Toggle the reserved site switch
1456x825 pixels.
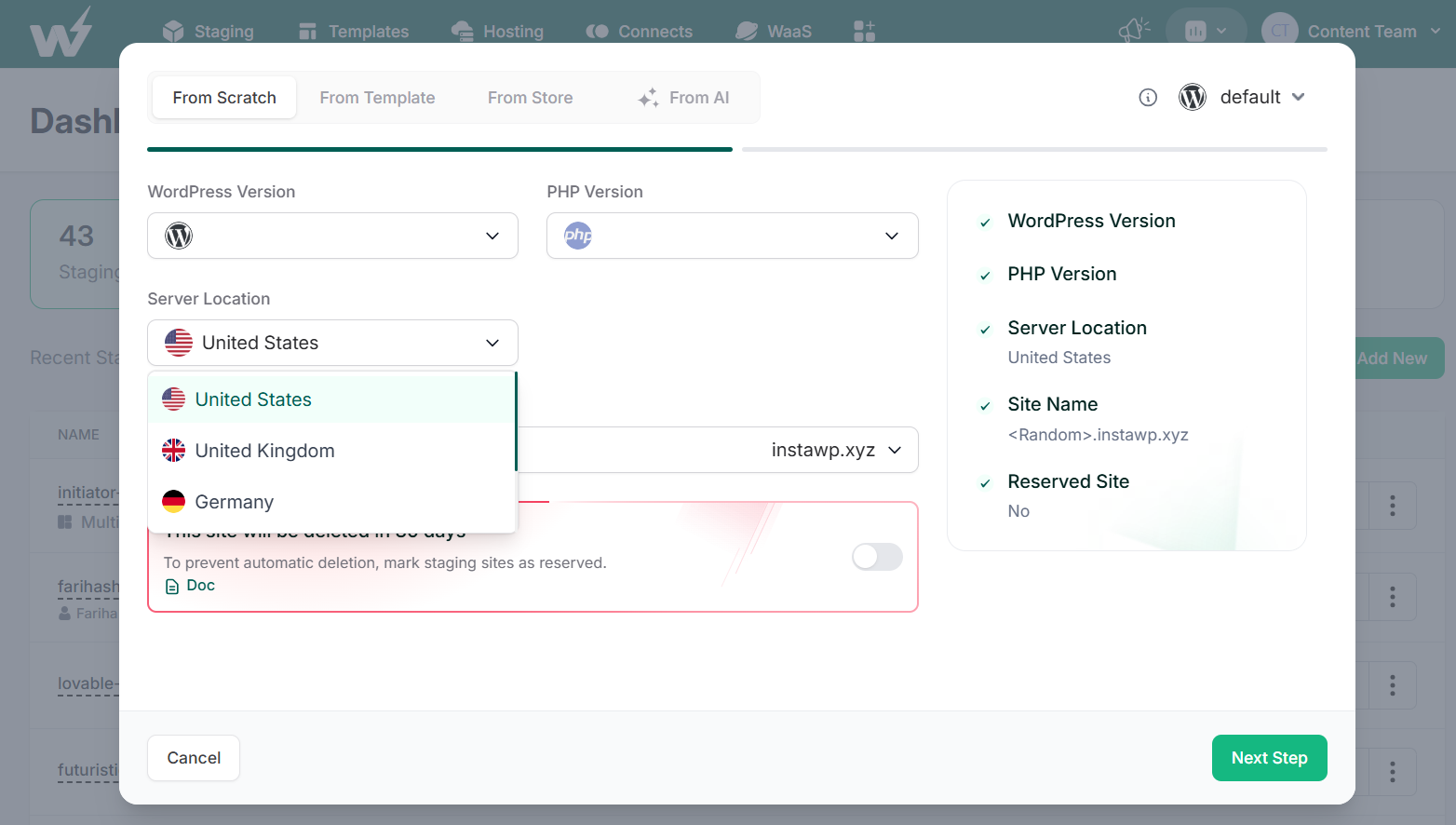pos(877,557)
